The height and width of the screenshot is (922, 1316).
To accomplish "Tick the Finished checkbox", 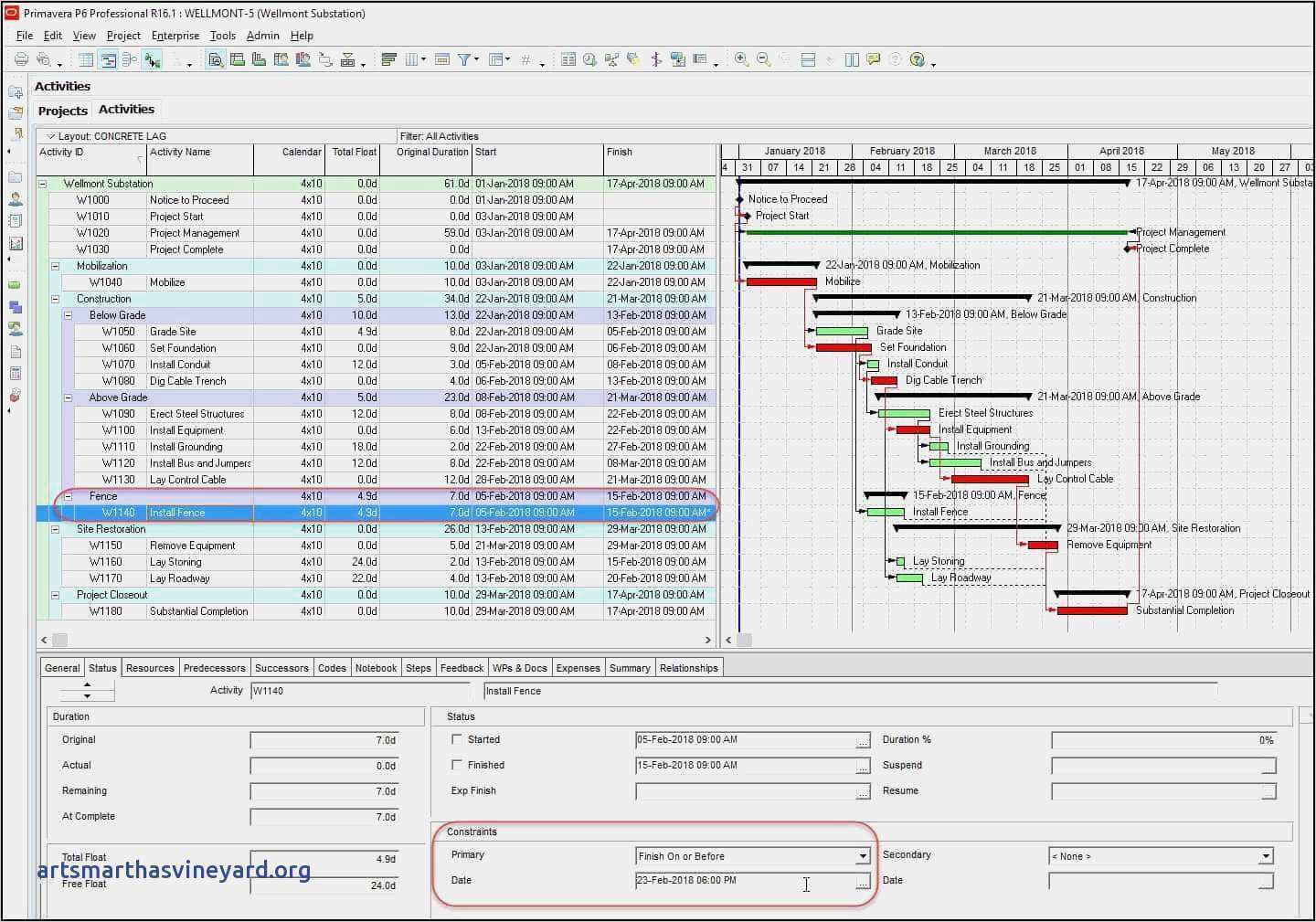I will pos(457,765).
